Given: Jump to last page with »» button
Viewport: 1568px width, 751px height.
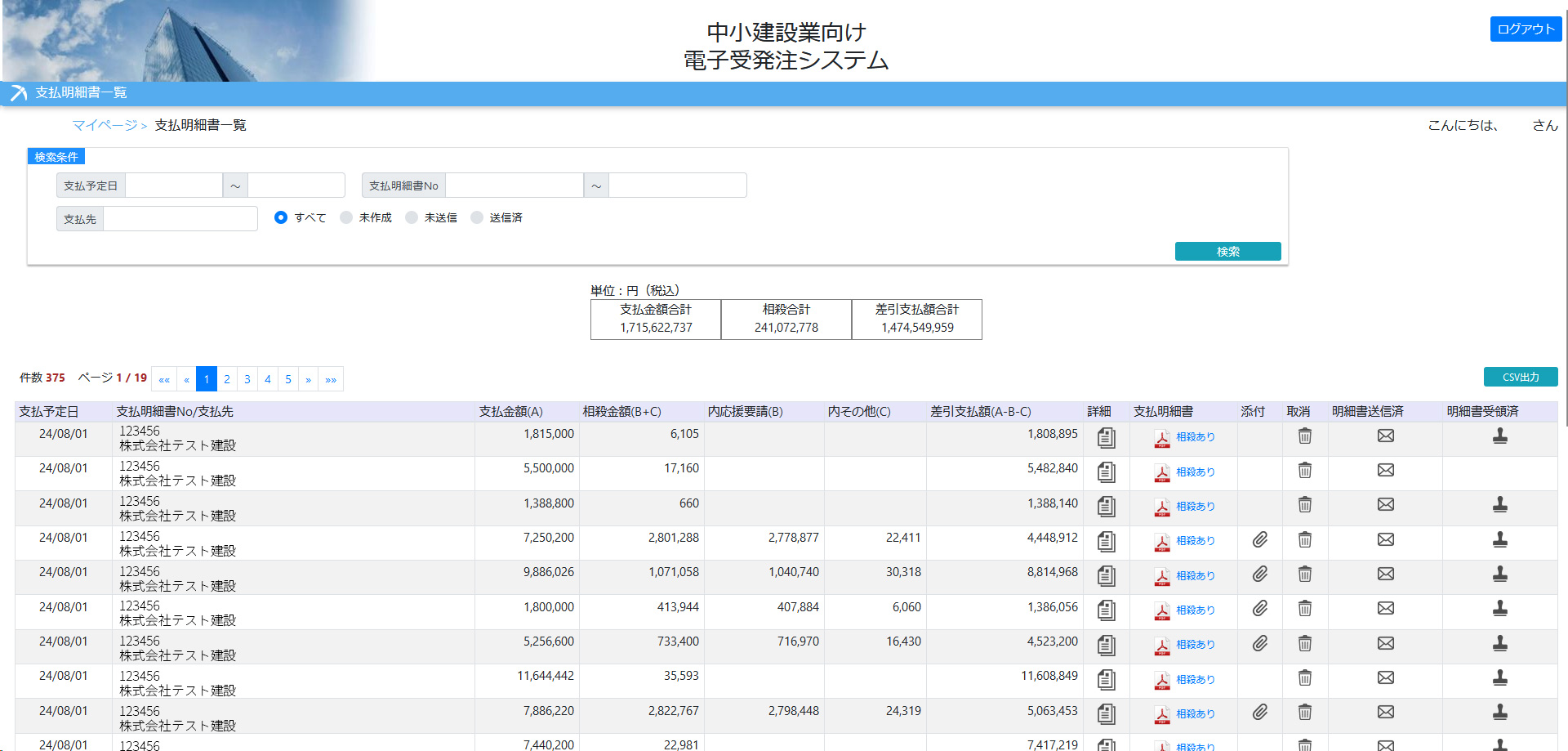Looking at the screenshot, I should click(x=331, y=379).
